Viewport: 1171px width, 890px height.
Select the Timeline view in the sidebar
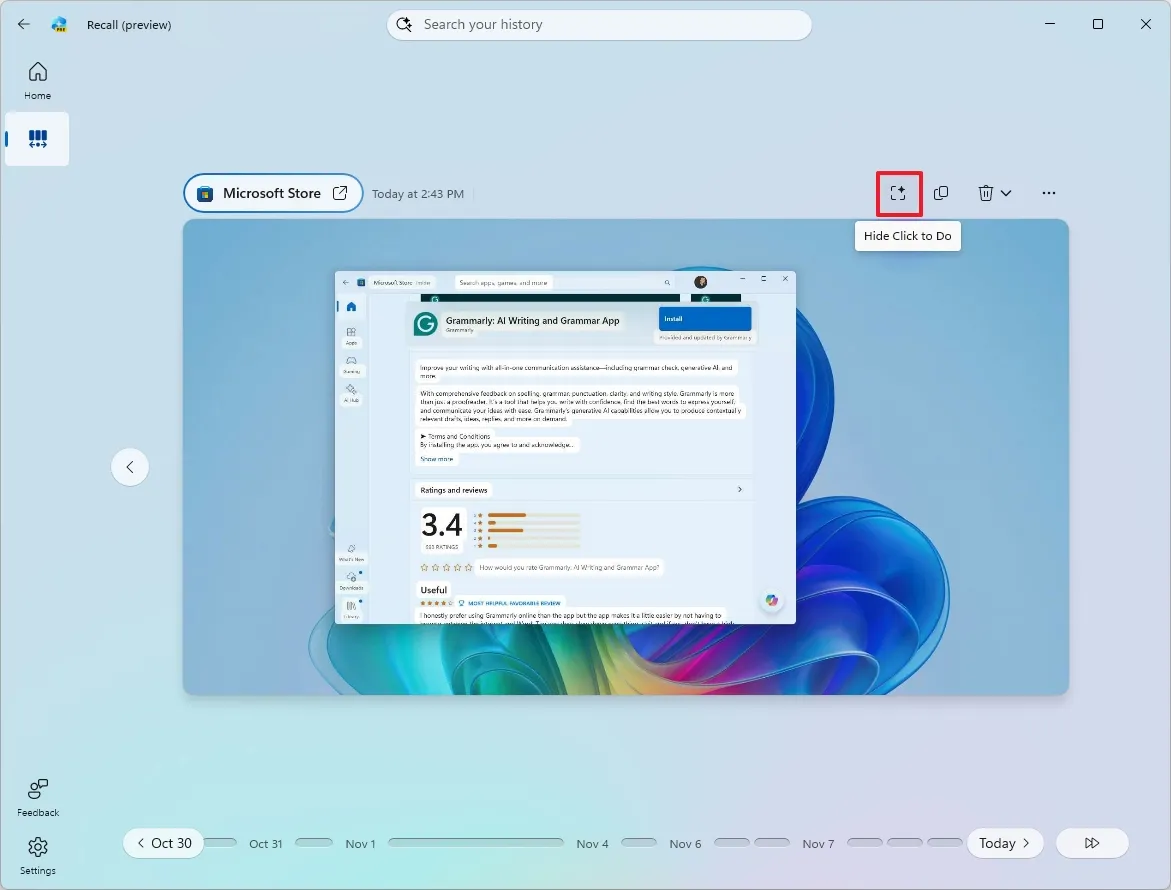coord(37,139)
